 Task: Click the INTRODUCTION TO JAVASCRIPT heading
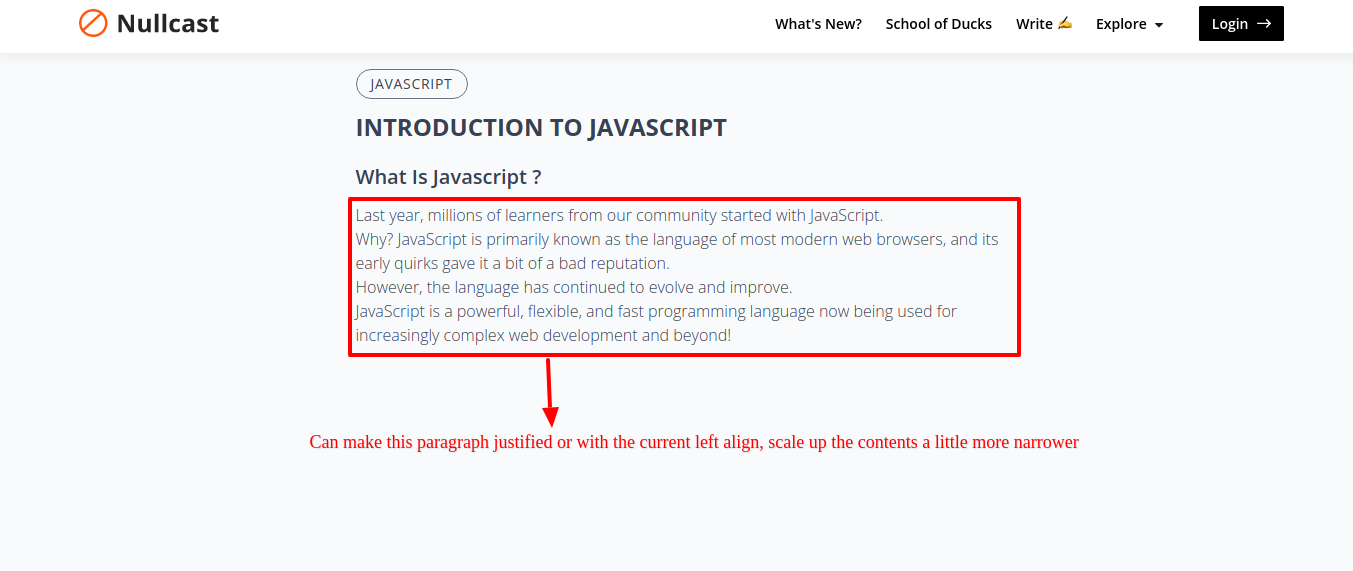pyautogui.click(x=541, y=128)
